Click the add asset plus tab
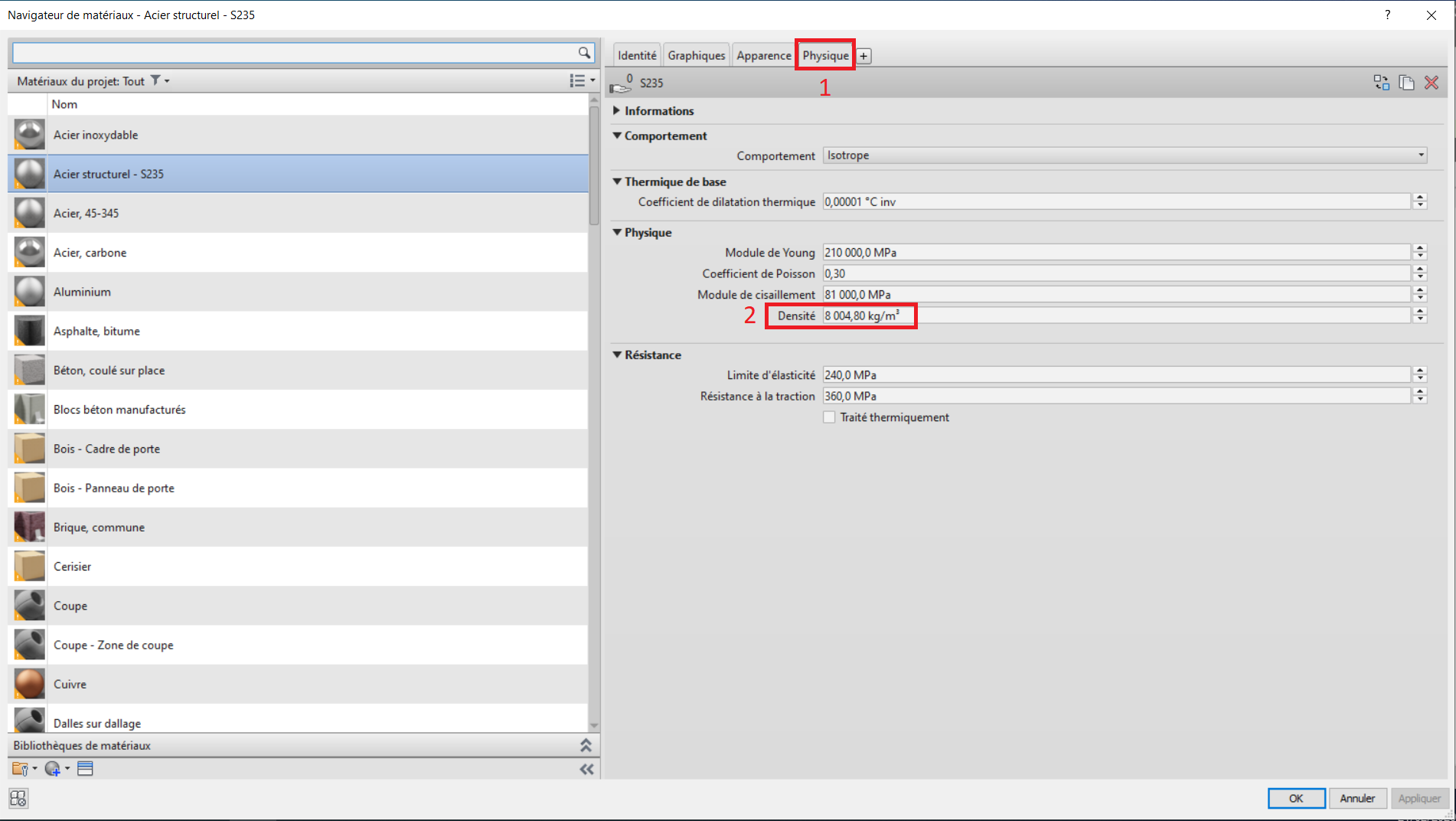 [863, 56]
